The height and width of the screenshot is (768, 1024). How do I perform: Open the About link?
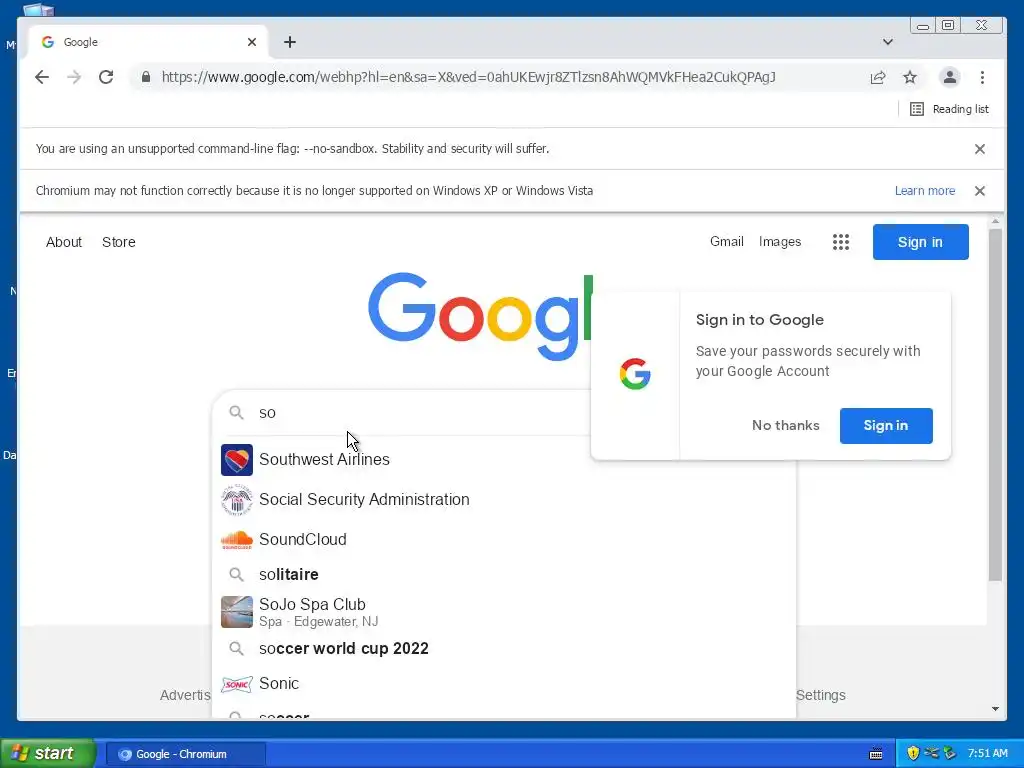[64, 242]
